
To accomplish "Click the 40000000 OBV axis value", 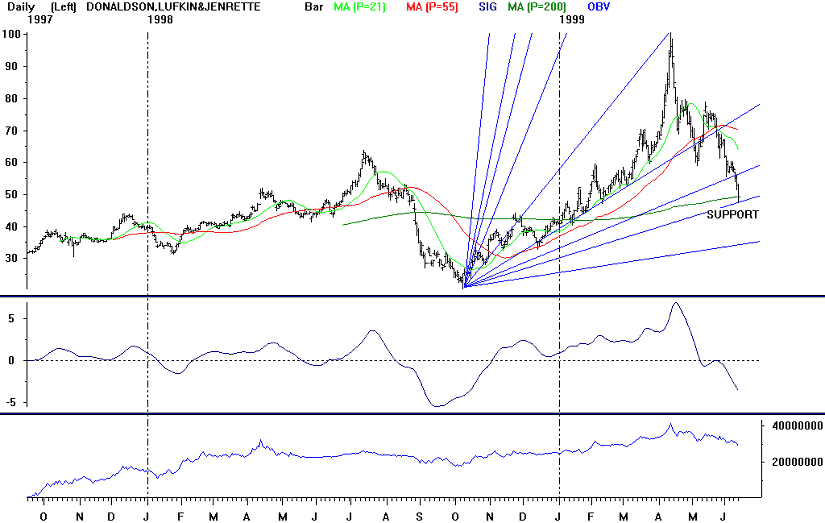I will [x=797, y=426].
